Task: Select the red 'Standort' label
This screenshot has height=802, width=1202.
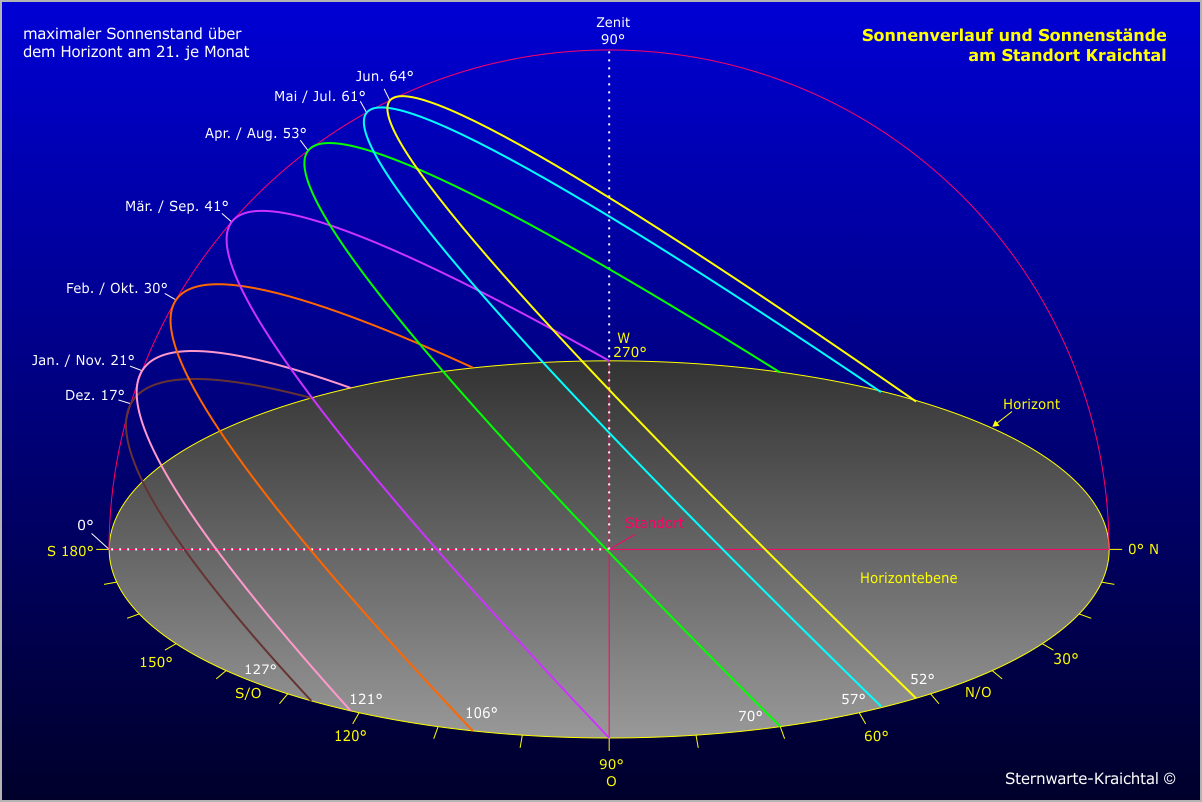Action: (654, 522)
